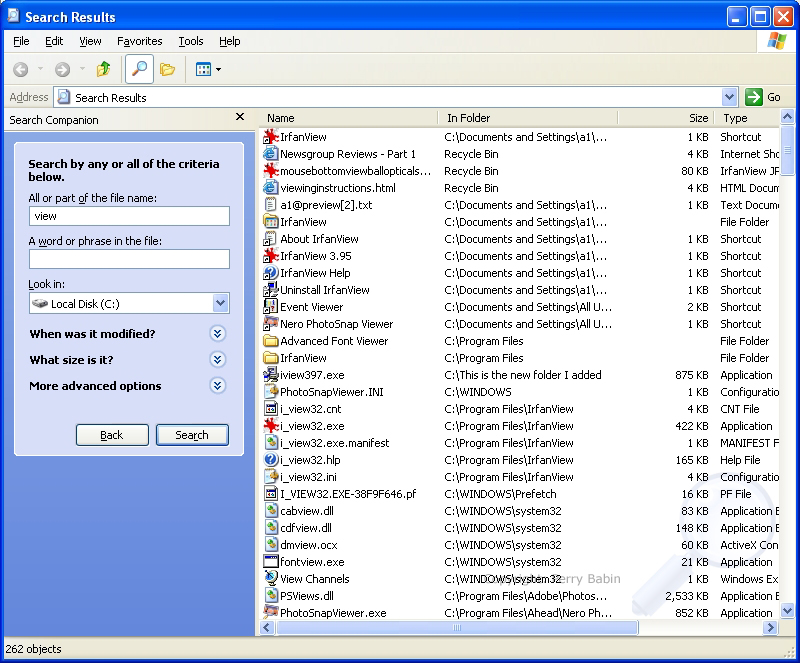Screen dimensions: 800x663
Task: Select the Event Viewer shortcut icon
Action: pyautogui.click(x=270, y=307)
